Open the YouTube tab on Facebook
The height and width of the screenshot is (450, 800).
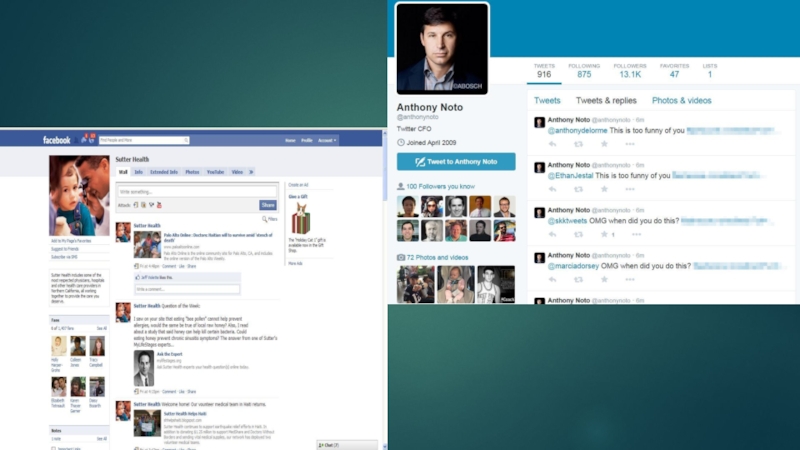(x=215, y=172)
